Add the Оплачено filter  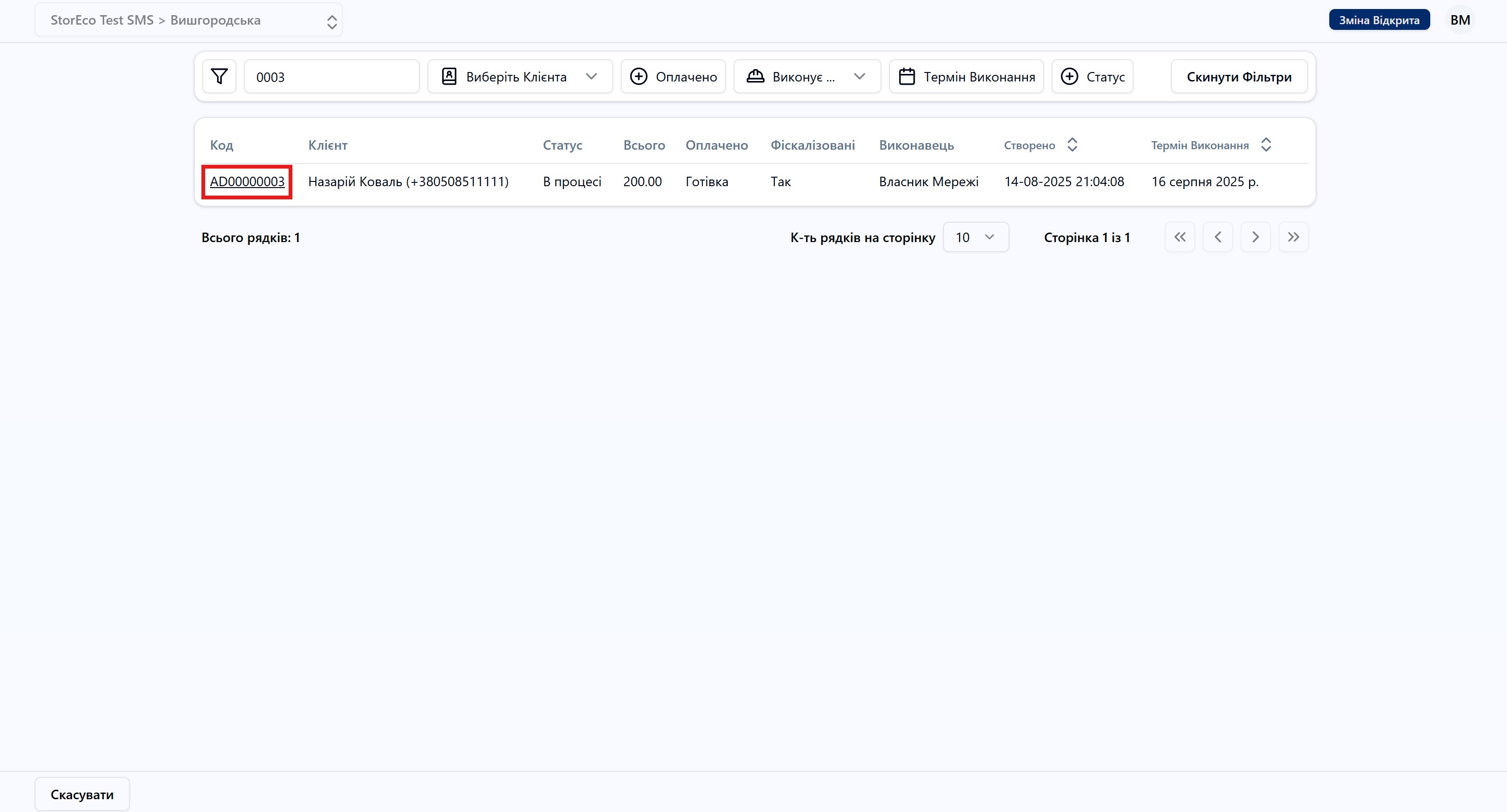point(673,77)
